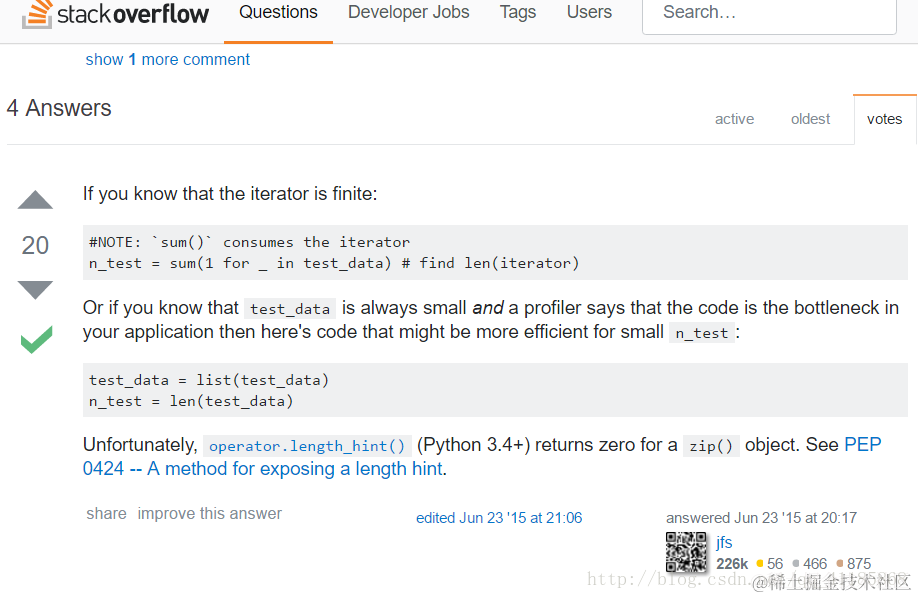Image resolution: width=918 pixels, height=599 pixels.
Task: Click the share link under the answer
Action: point(106,514)
